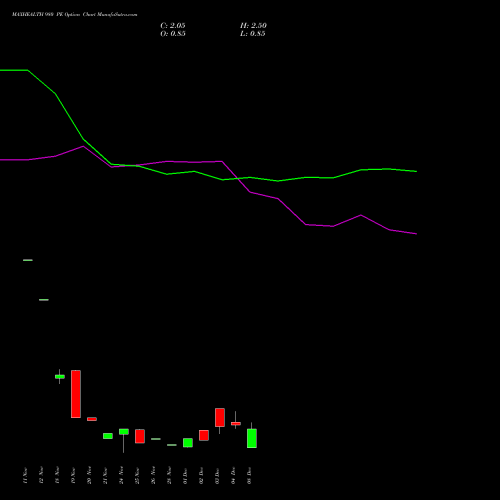Click the '12 Nov' date axis label
Image resolution: width=500 pixels, height=500 pixels.
coord(41,475)
